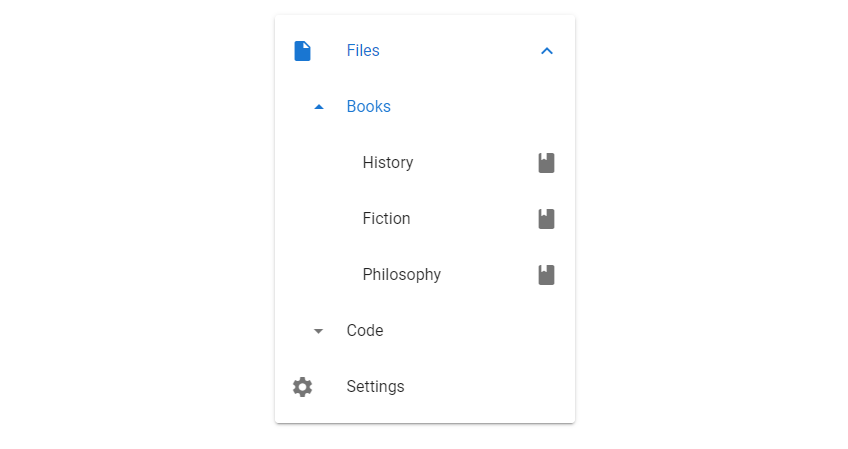Click blank space in the Books row
Viewport: 848px width, 449px height.
pos(476,107)
